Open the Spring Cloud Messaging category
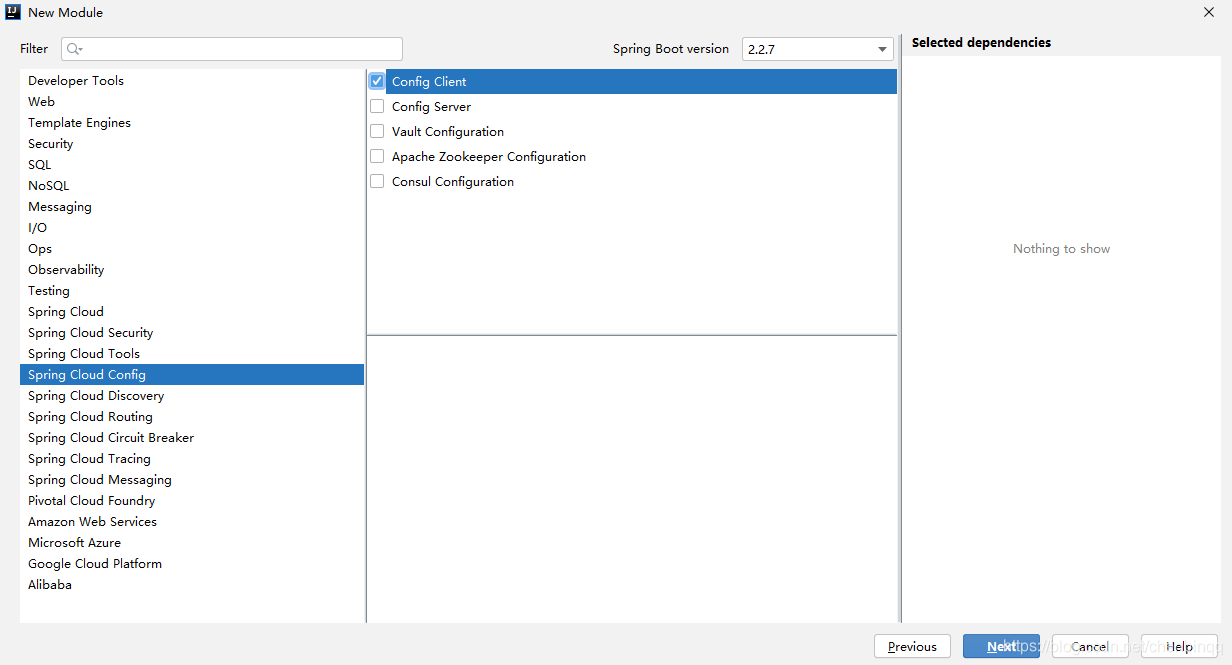The height and width of the screenshot is (665, 1232). 192,480
